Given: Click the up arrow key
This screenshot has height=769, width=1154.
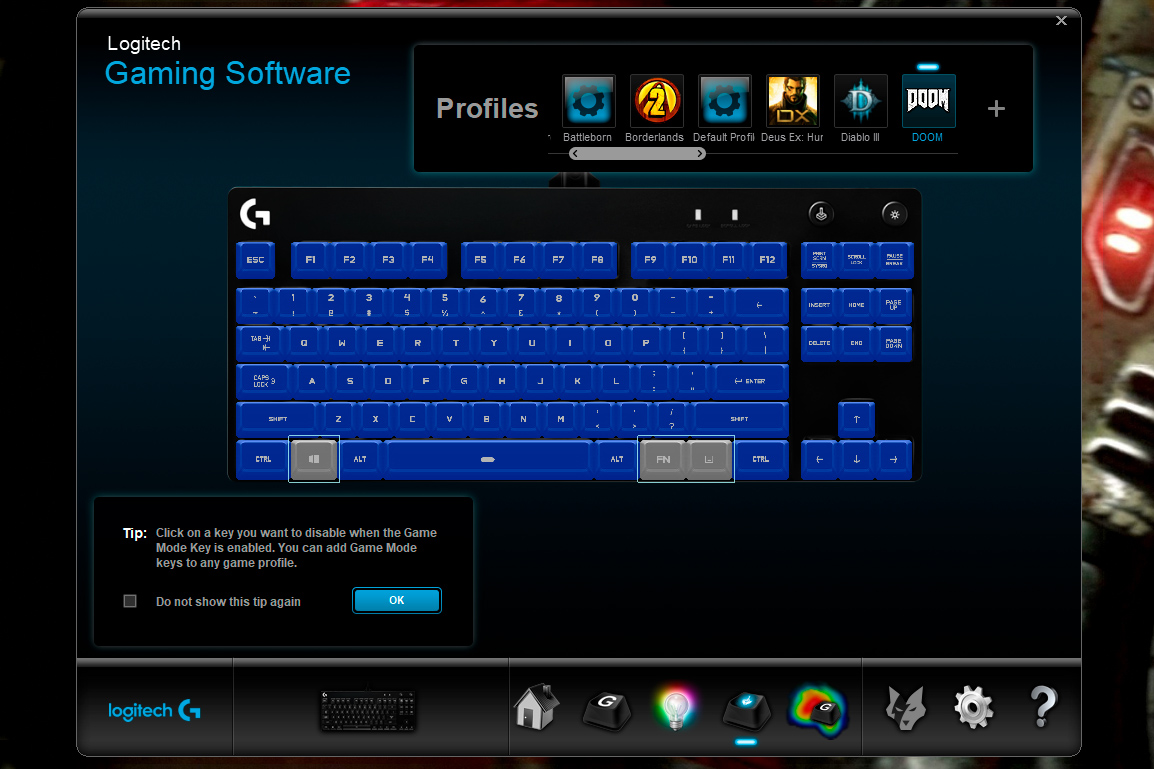Looking at the screenshot, I should pos(857,419).
